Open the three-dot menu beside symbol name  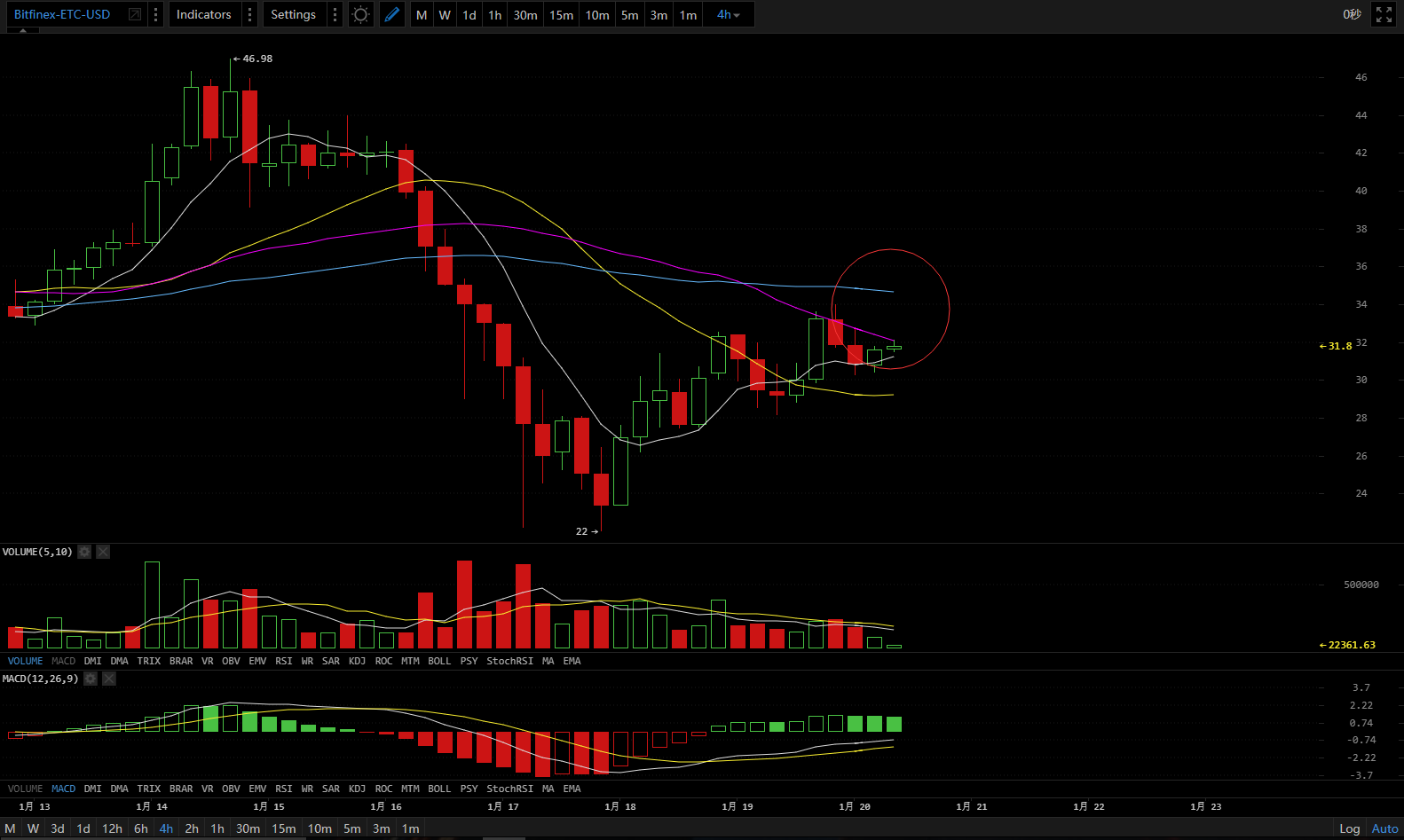click(x=155, y=14)
